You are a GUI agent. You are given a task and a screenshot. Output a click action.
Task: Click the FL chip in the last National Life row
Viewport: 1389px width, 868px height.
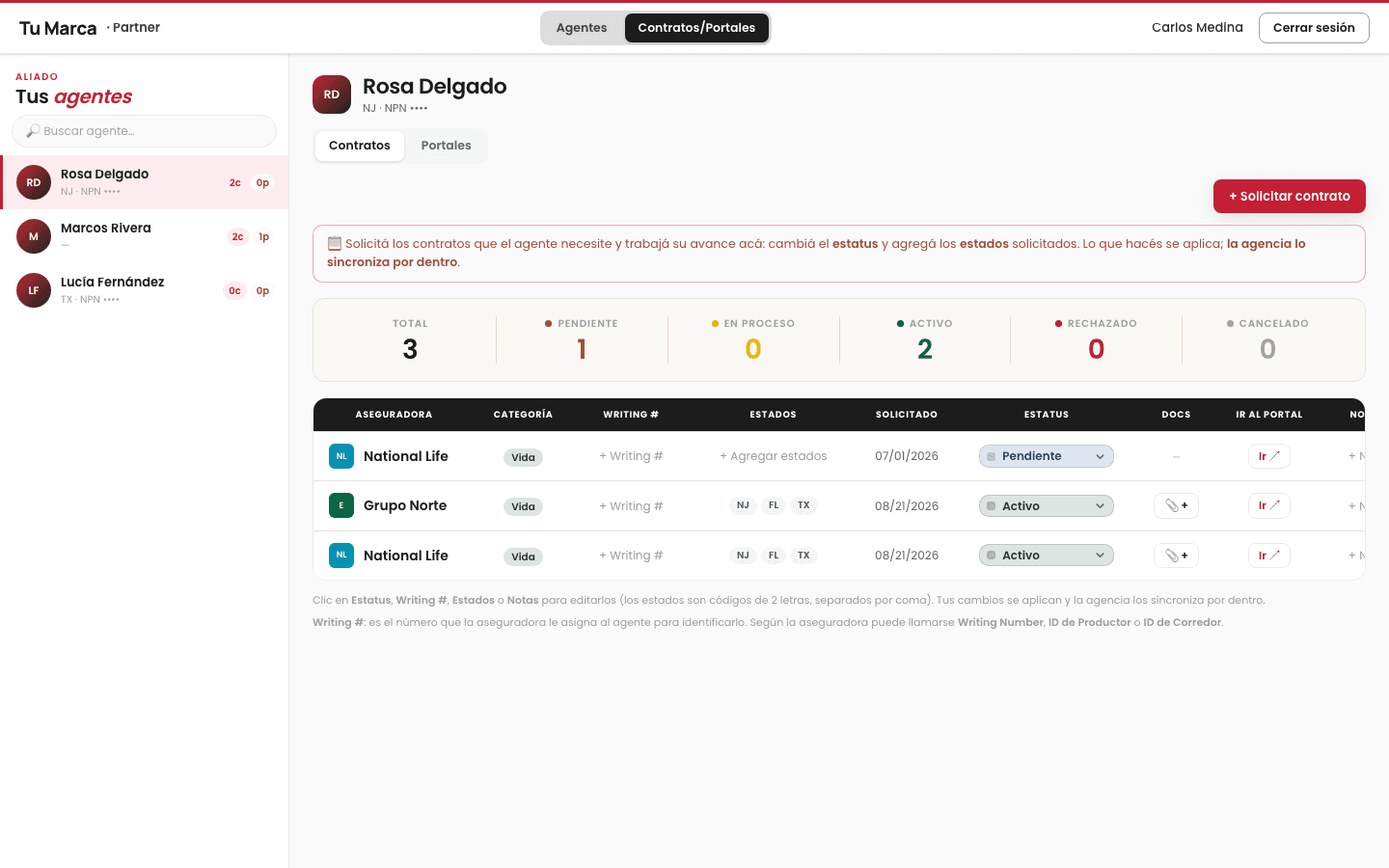[774, 556]
